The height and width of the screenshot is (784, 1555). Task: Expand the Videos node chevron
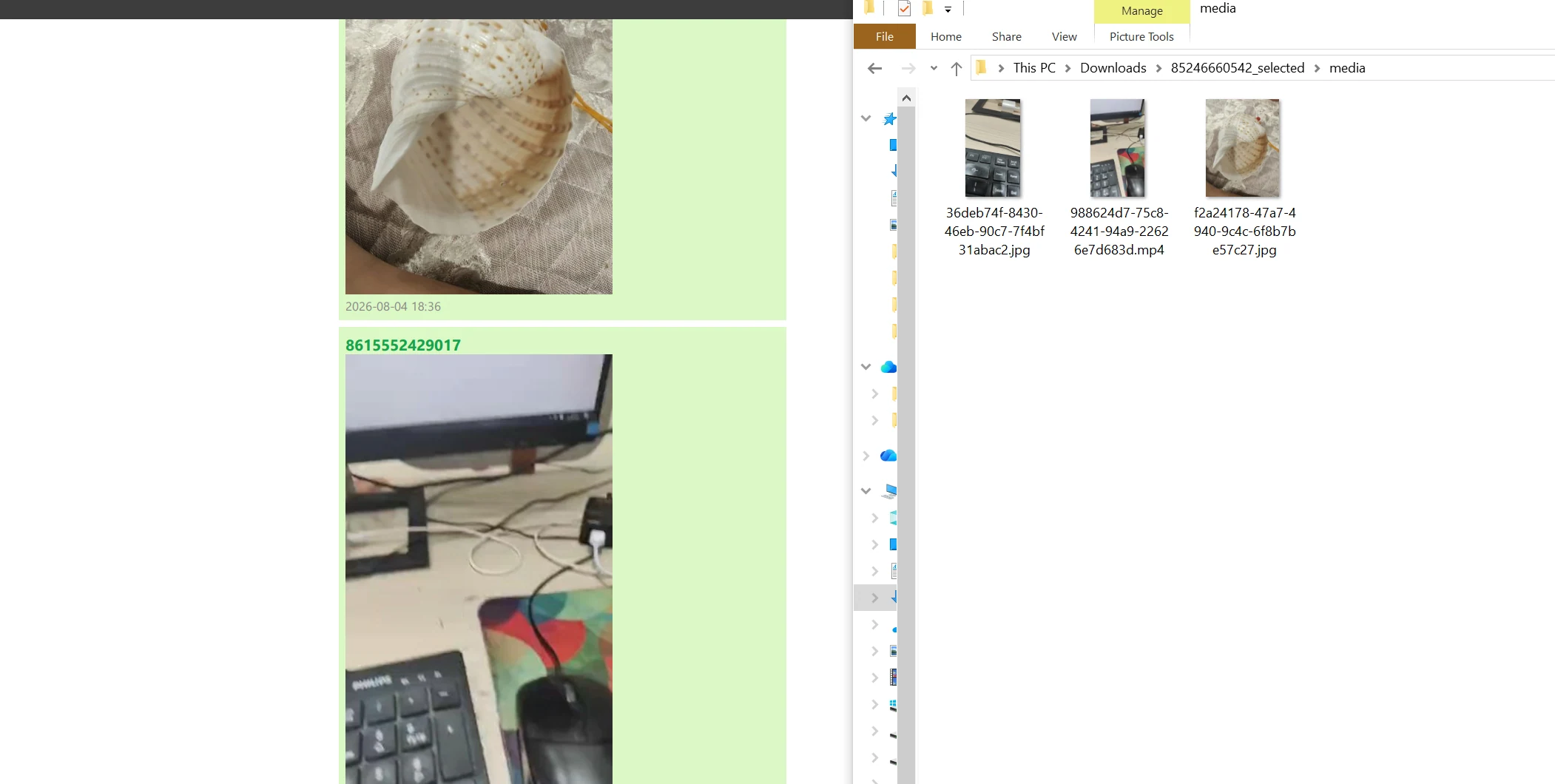[x=875, y=677]
